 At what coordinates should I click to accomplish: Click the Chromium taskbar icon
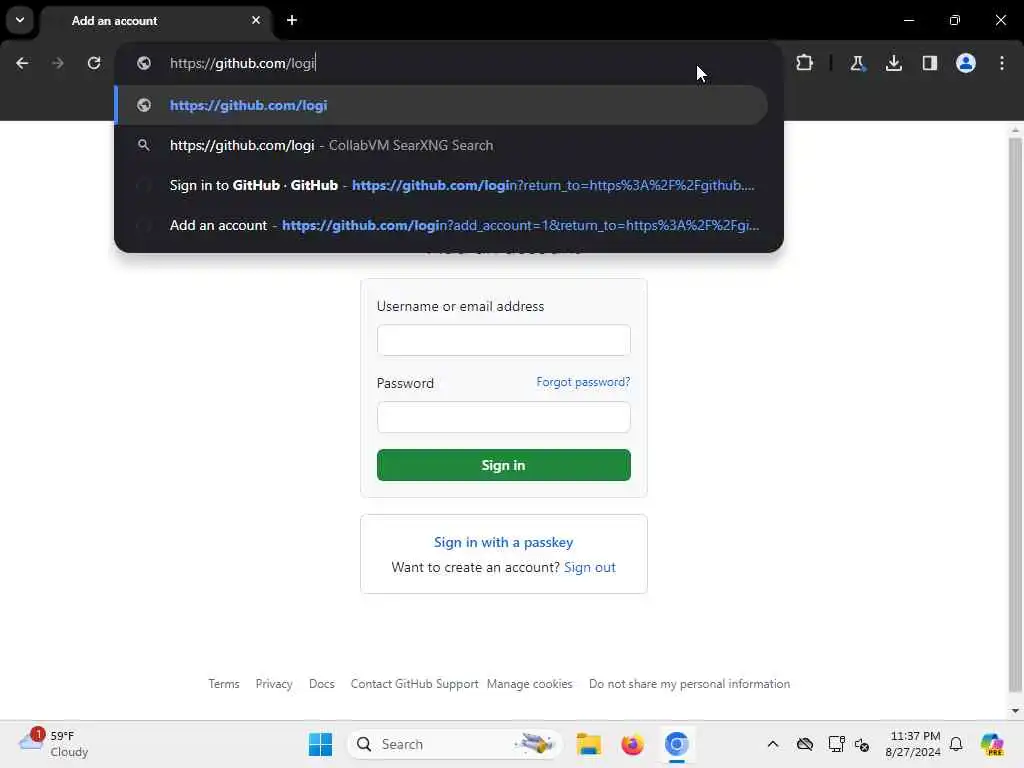[x=677, y=744]
